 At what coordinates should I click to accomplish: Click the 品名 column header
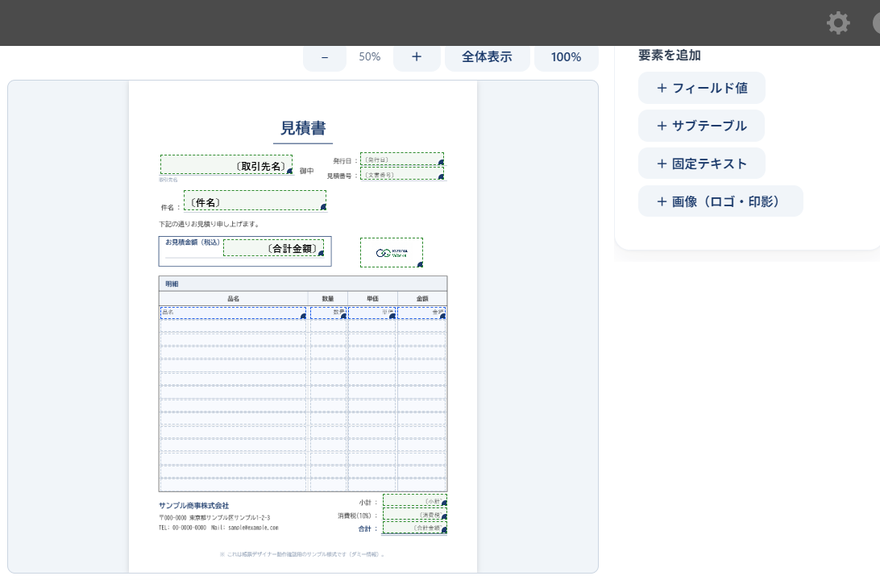click(x=233, y=299)
